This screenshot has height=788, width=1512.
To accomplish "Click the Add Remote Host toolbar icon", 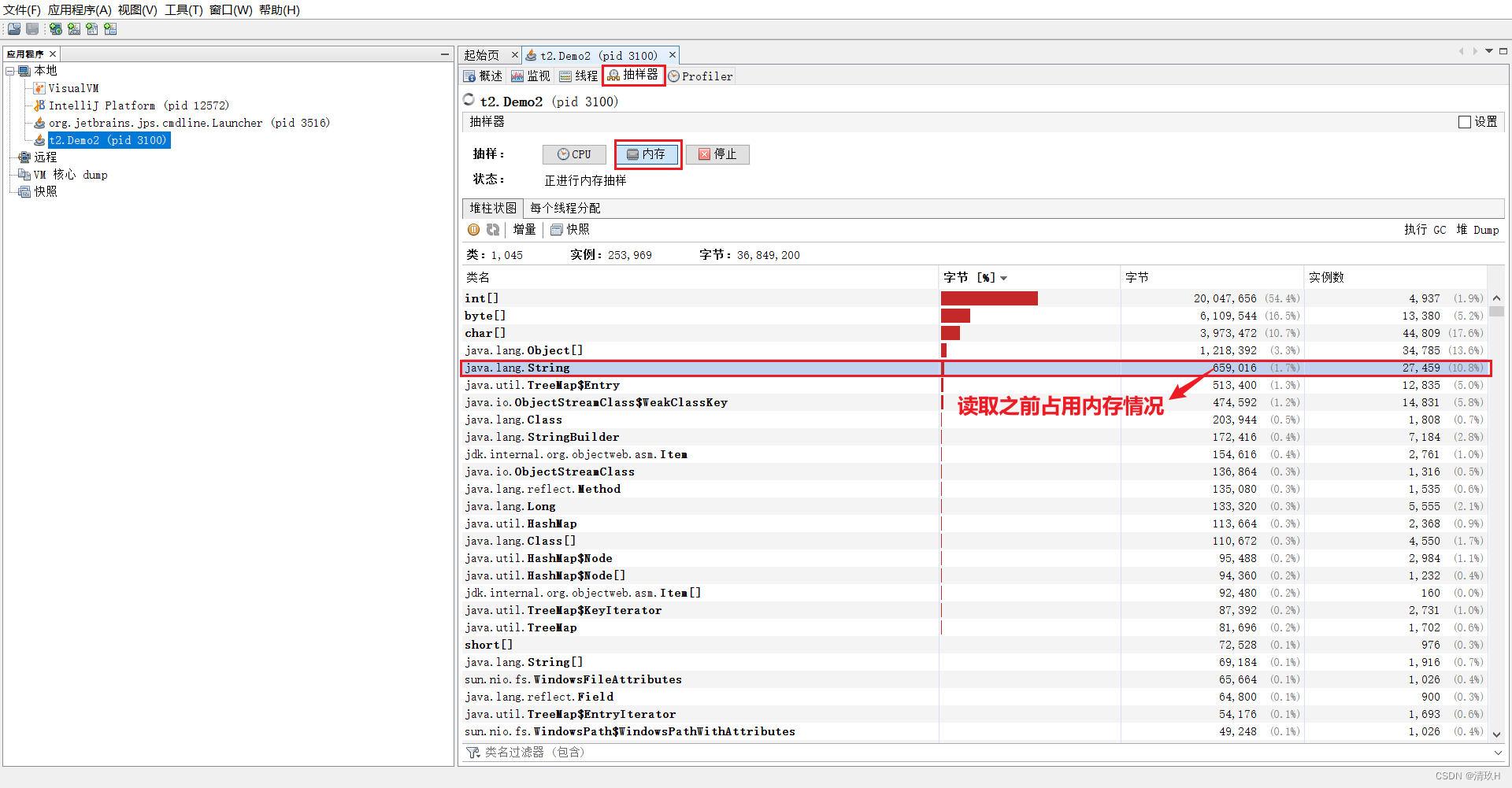I will tap(56, 29).
